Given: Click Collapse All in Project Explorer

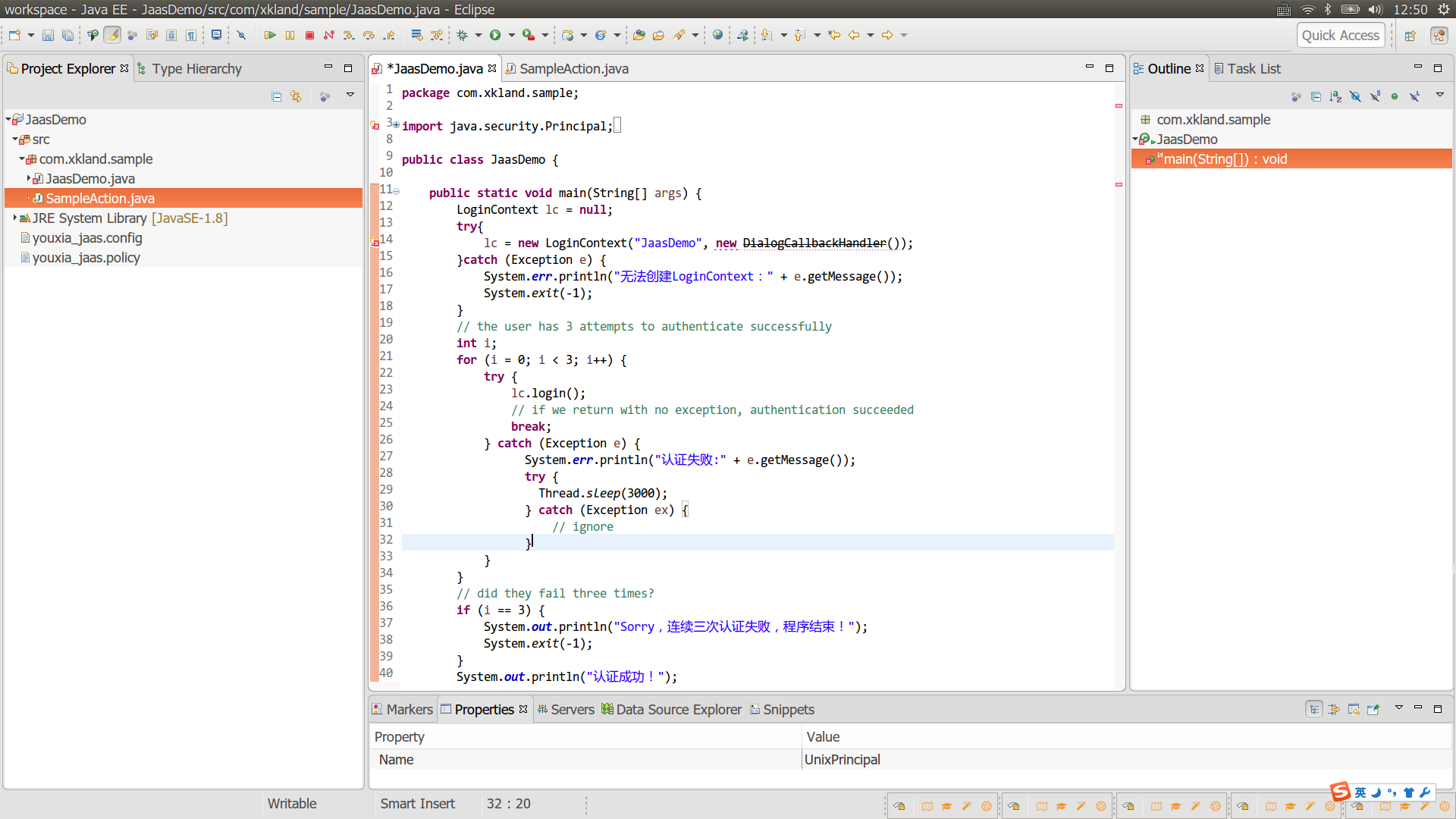Looking at the screenshot, I should pos(276,96).
